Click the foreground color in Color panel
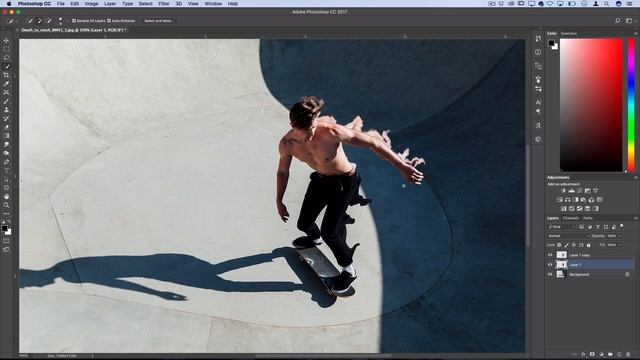The image size is (640, 360). tap(551, 43)
